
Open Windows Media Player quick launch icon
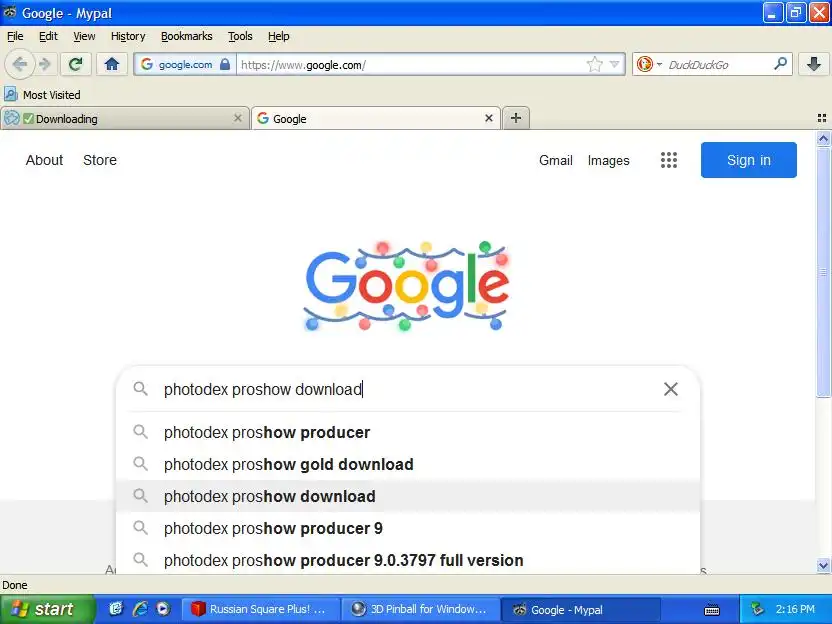click(163, 609)
